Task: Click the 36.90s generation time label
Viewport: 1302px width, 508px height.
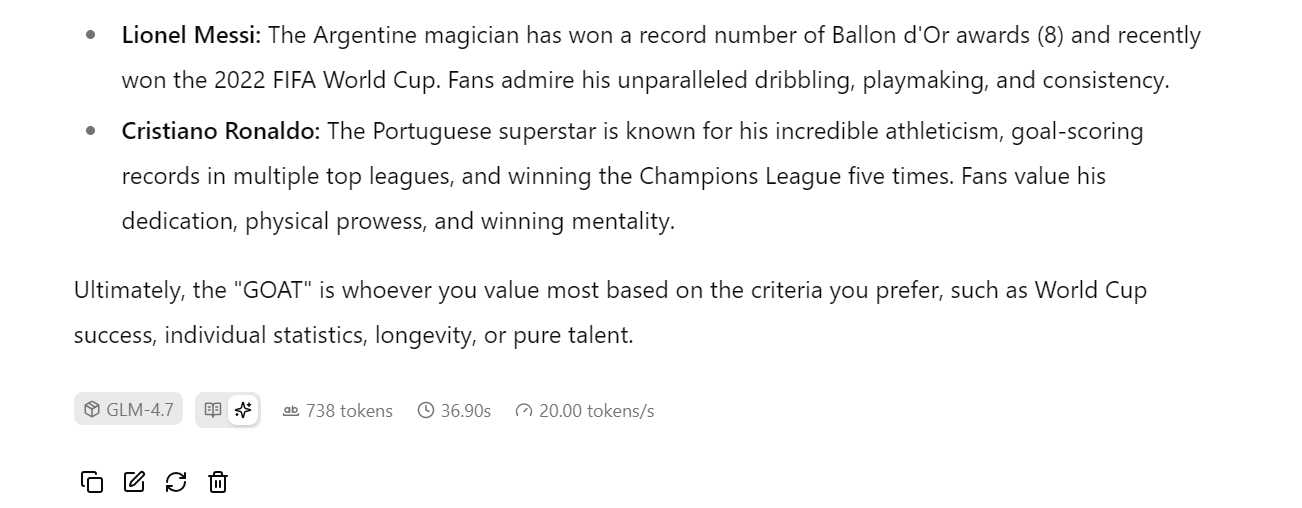Action: (466, 411)
